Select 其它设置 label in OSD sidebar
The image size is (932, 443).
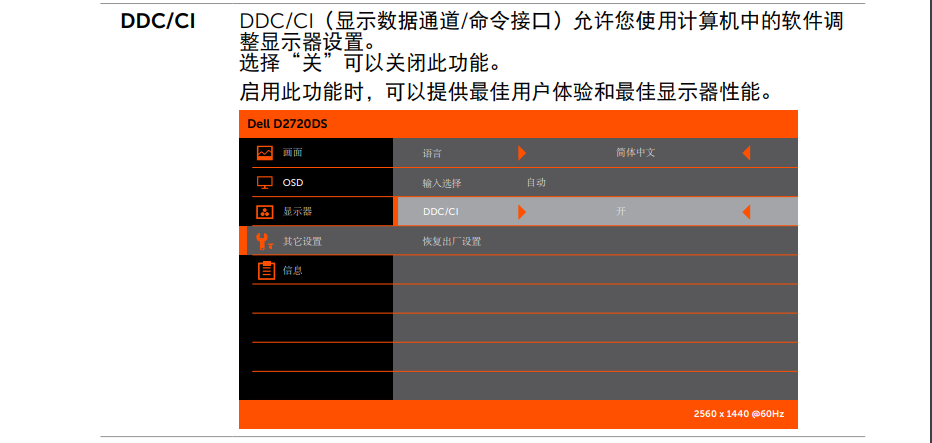[302, 241]
